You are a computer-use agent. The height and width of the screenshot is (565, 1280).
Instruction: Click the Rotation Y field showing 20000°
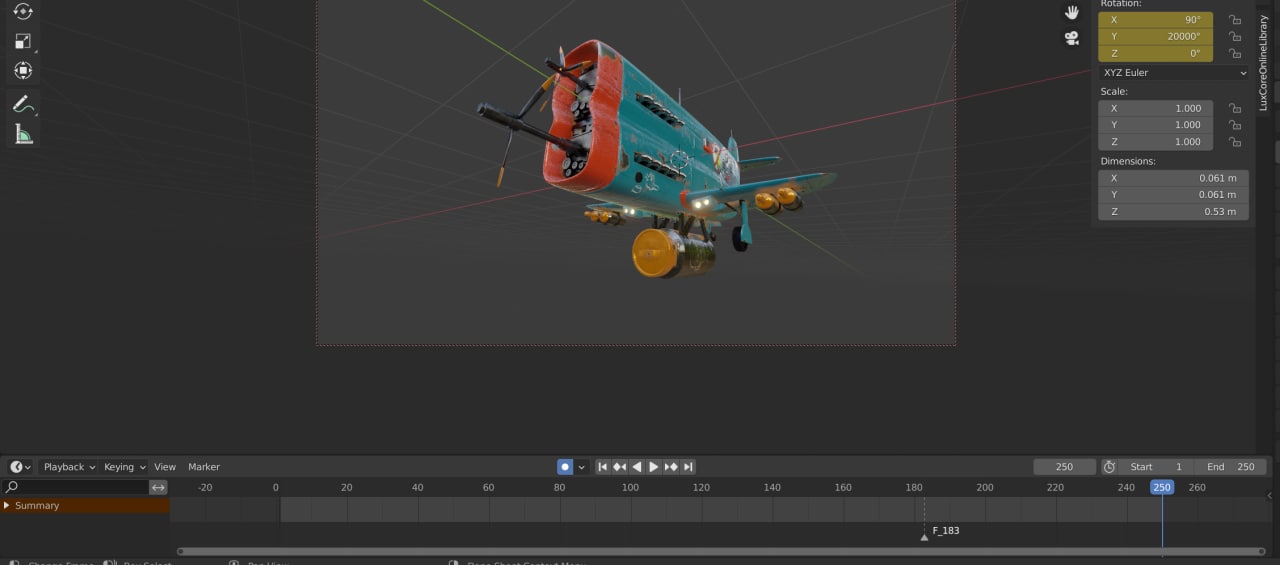coord(1155,37)
